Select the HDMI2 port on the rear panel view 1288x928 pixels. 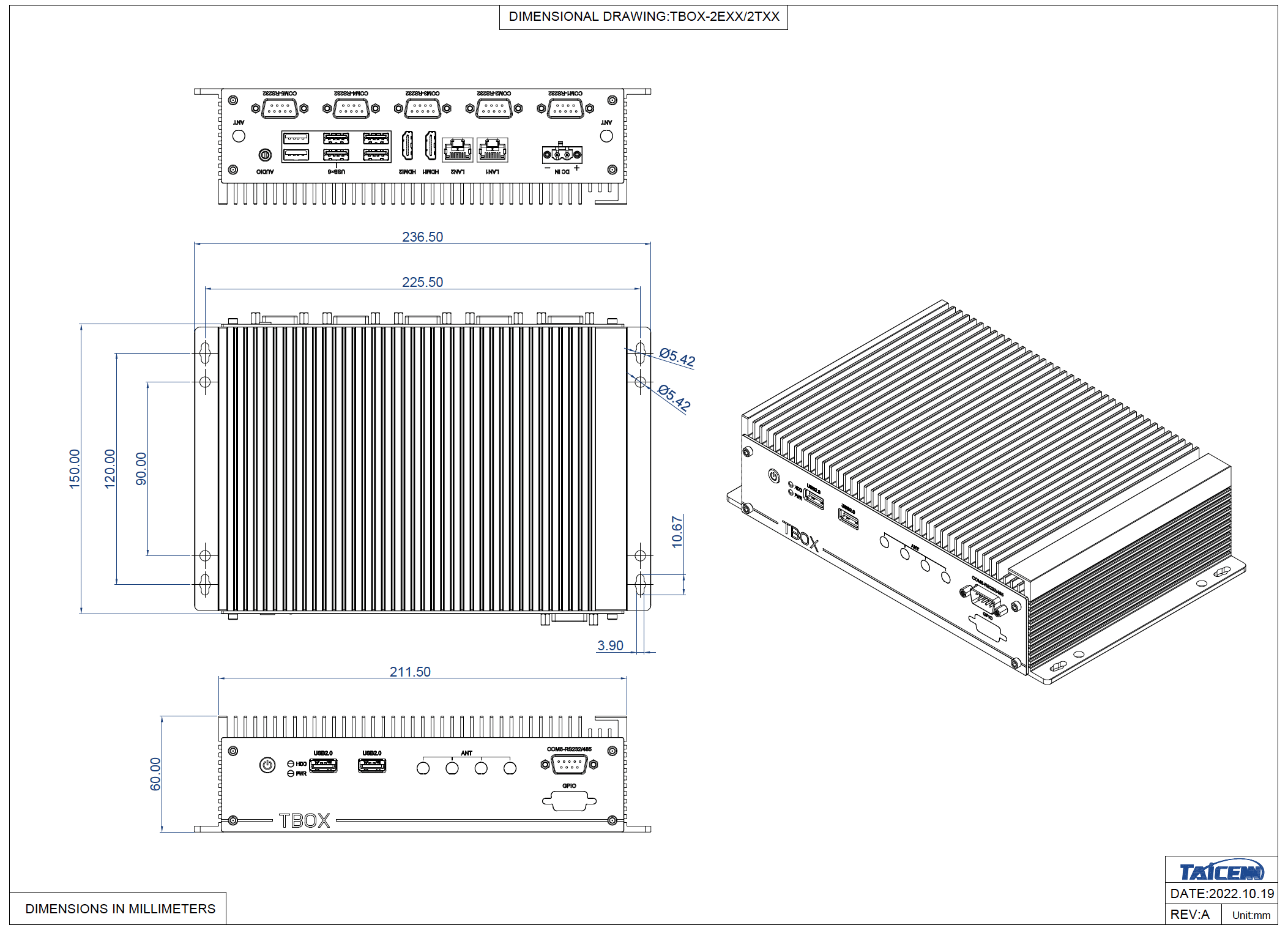[x=407, y=146]
